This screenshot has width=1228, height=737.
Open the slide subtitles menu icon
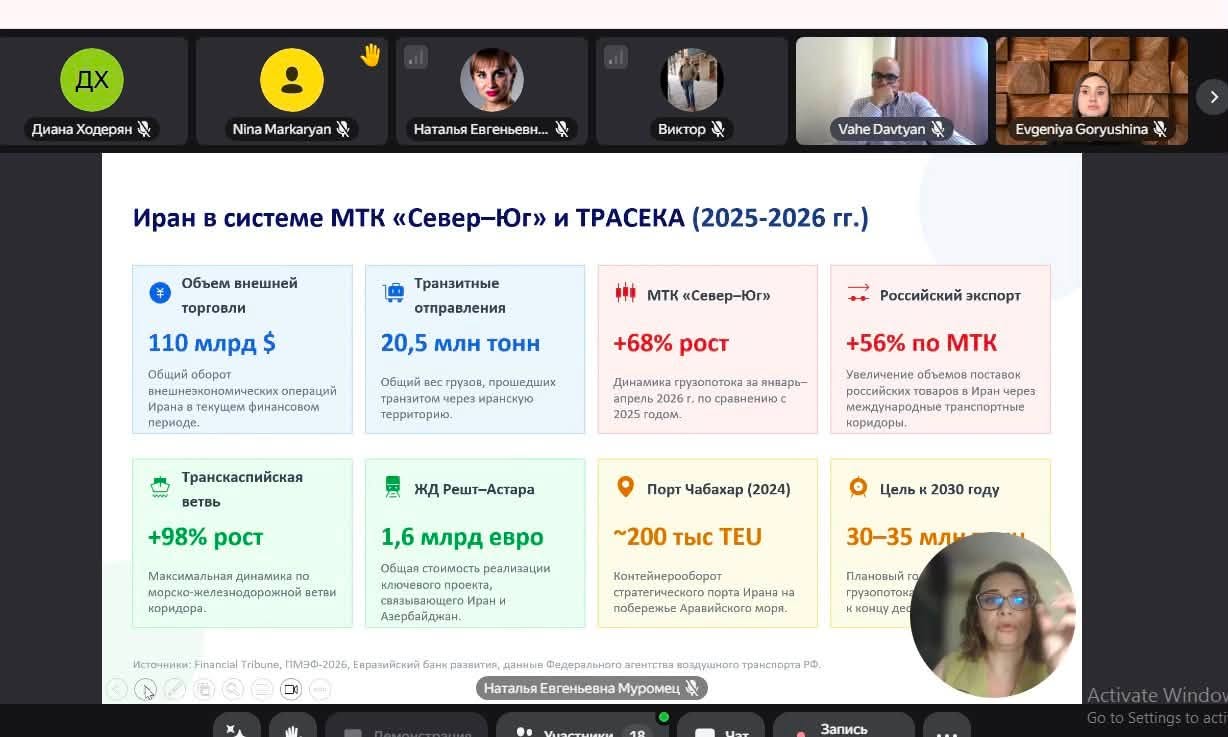point(262,689)
